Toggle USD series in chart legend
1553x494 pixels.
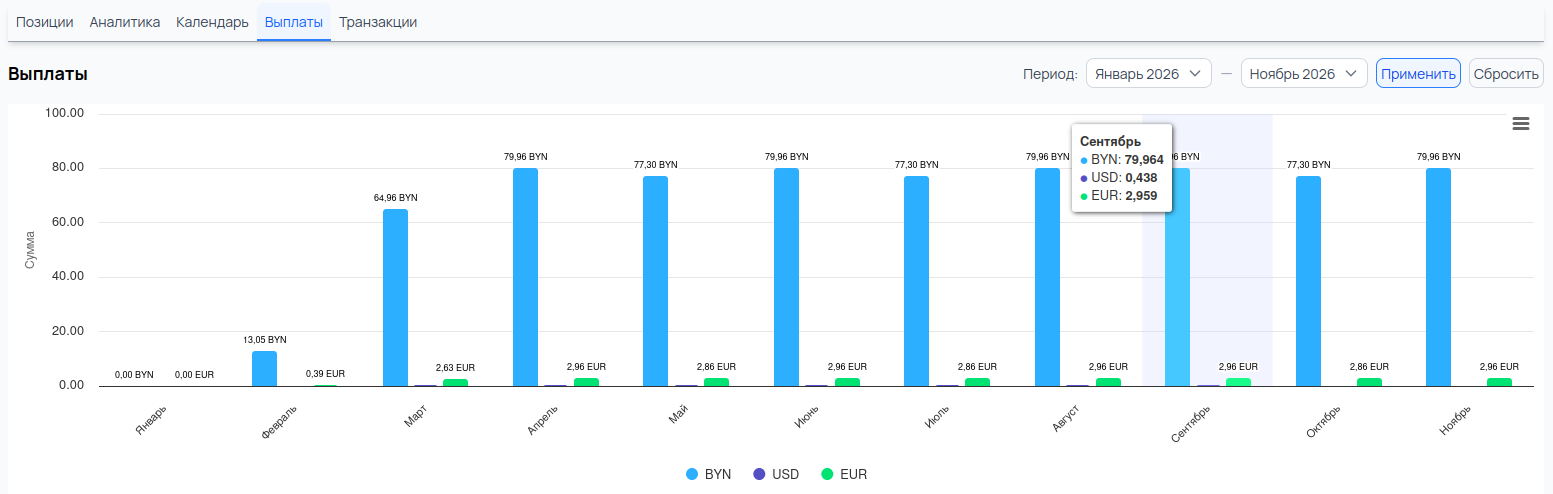click(775, 474)
